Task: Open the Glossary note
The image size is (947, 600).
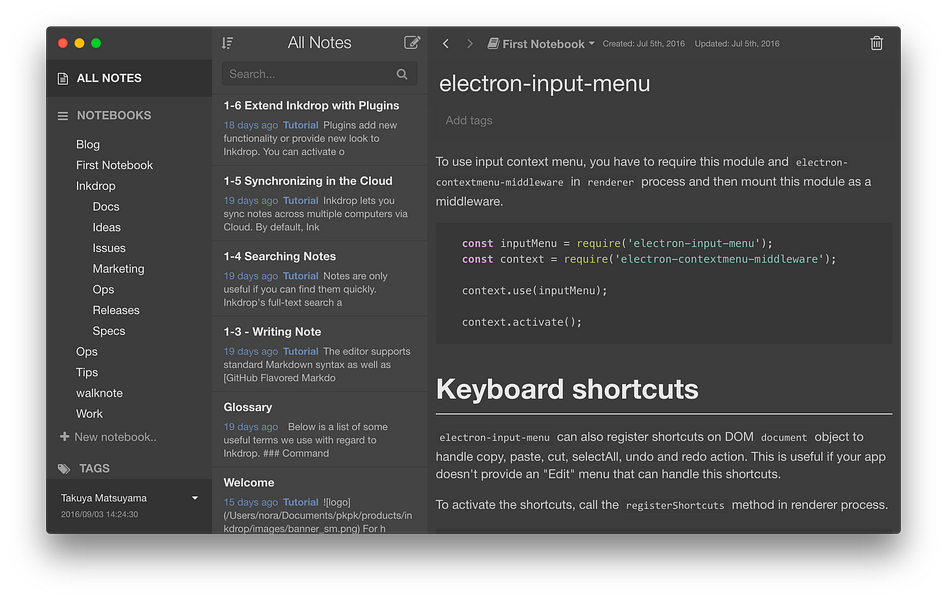Action: coord(319,430)
